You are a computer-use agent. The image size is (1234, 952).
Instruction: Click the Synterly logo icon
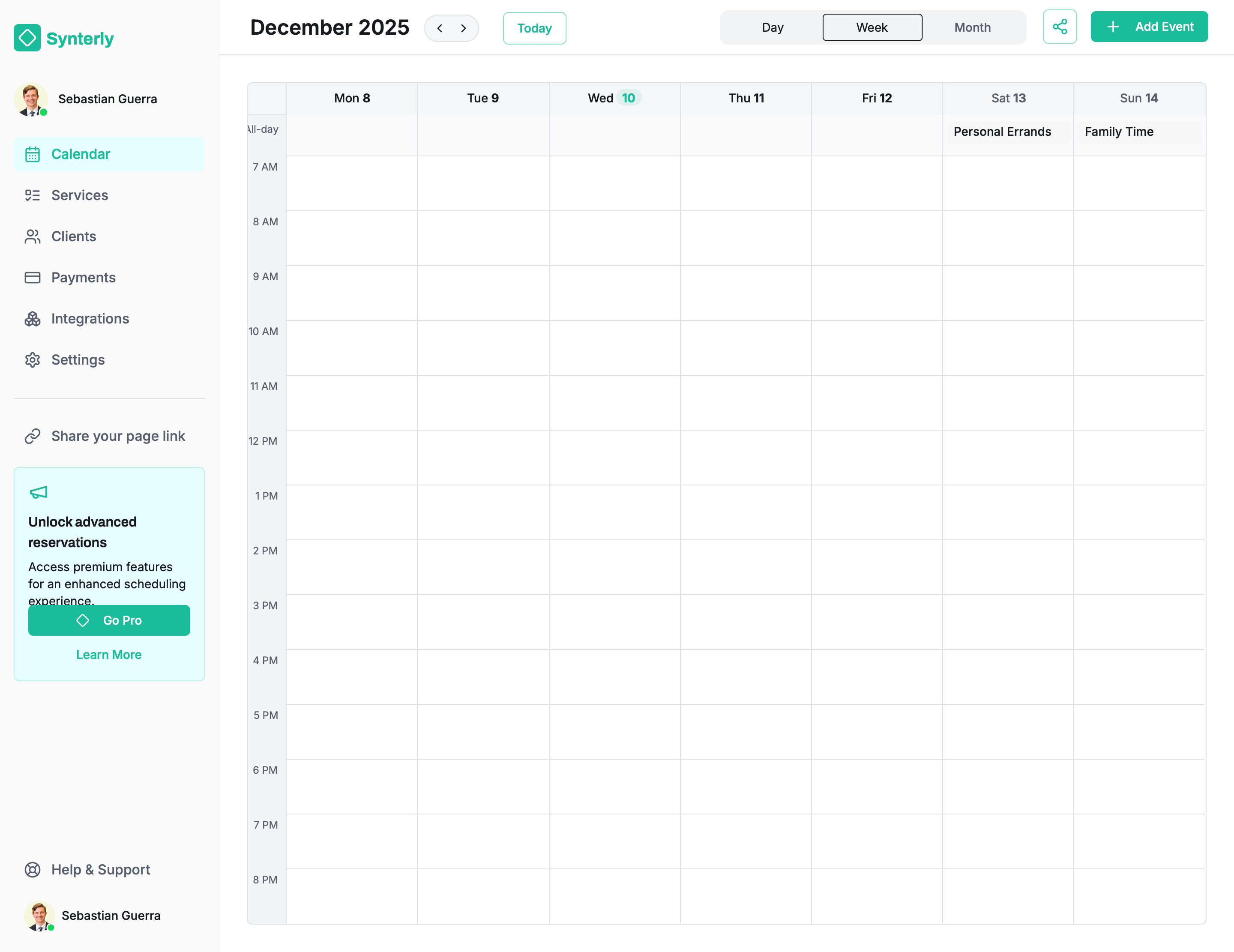[x=27, y=38]
